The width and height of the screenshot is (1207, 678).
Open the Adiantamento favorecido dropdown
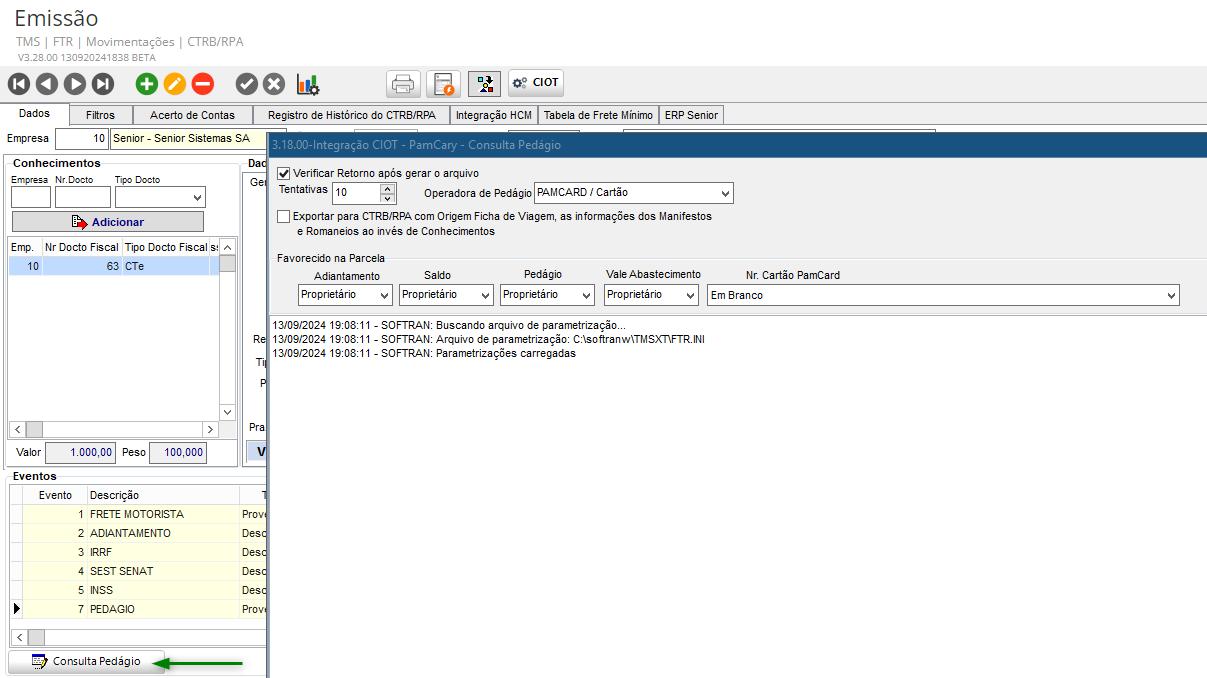point(385,295)
